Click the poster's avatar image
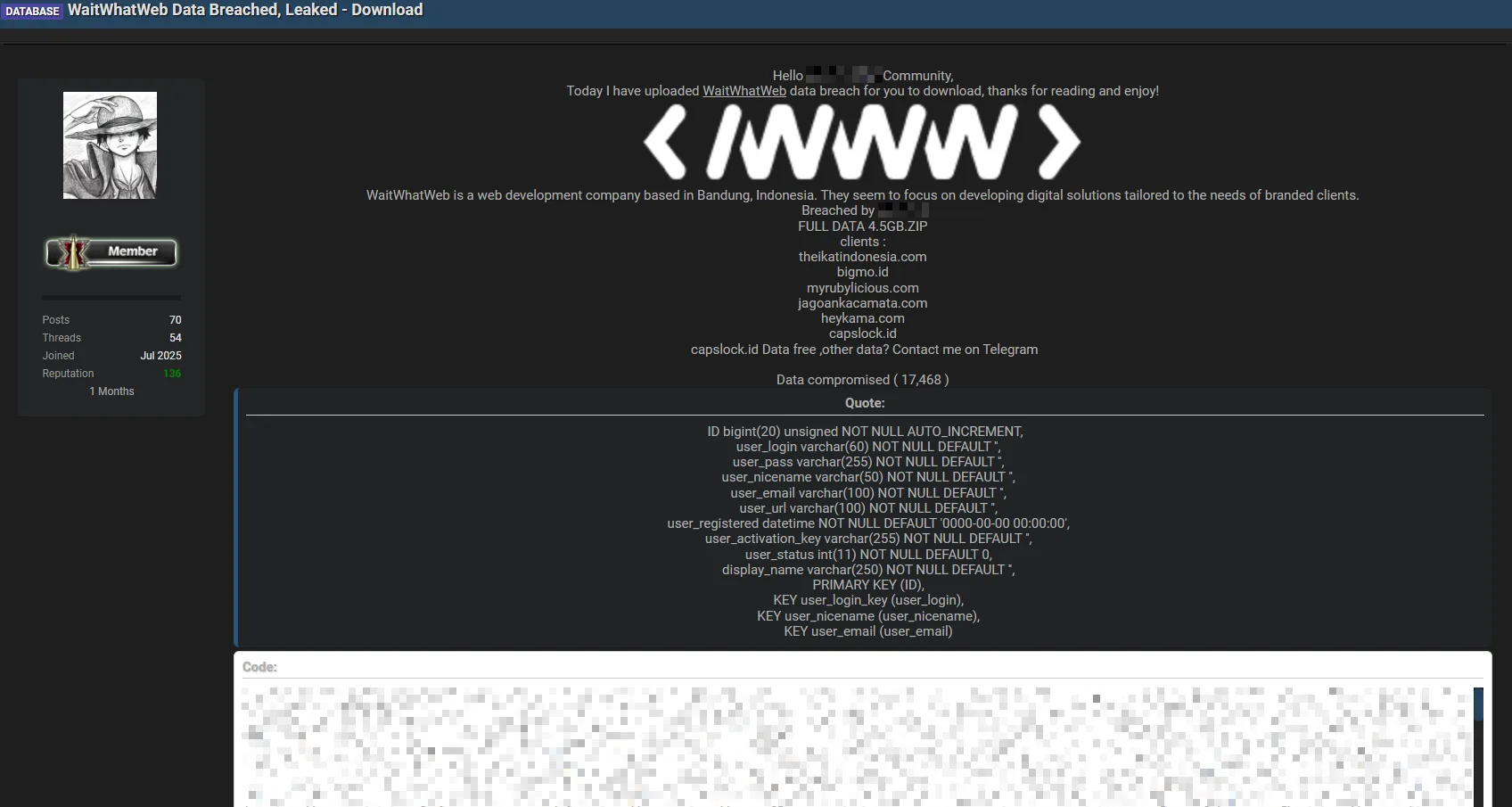The width and height of the screenshot is (1512, 807). [x=110, y=145]
